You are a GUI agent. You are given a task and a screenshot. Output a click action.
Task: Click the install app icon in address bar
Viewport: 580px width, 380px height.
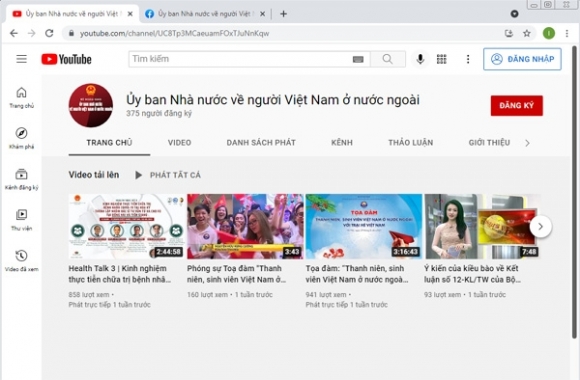(x=509, y=33)
